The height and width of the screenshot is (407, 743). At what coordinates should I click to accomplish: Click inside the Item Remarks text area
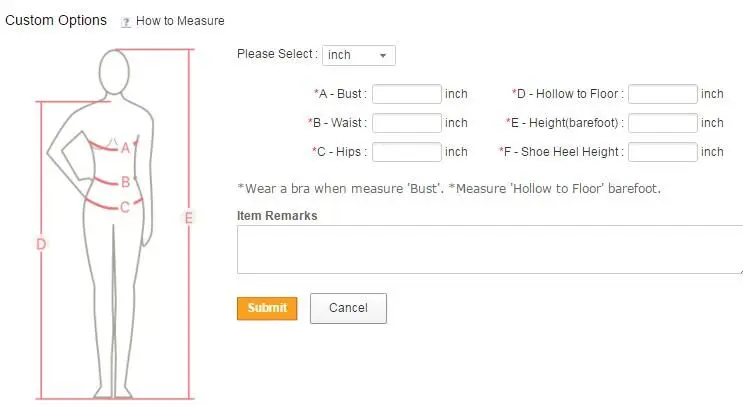point(489,249)
